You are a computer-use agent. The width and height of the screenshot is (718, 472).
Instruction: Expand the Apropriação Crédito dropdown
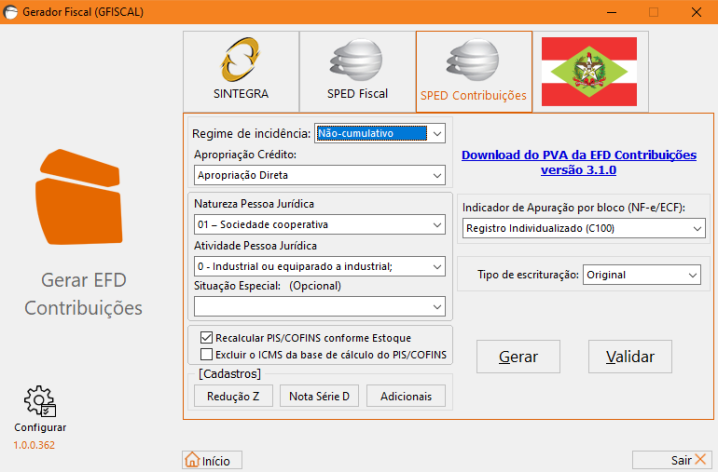[320, 175]
